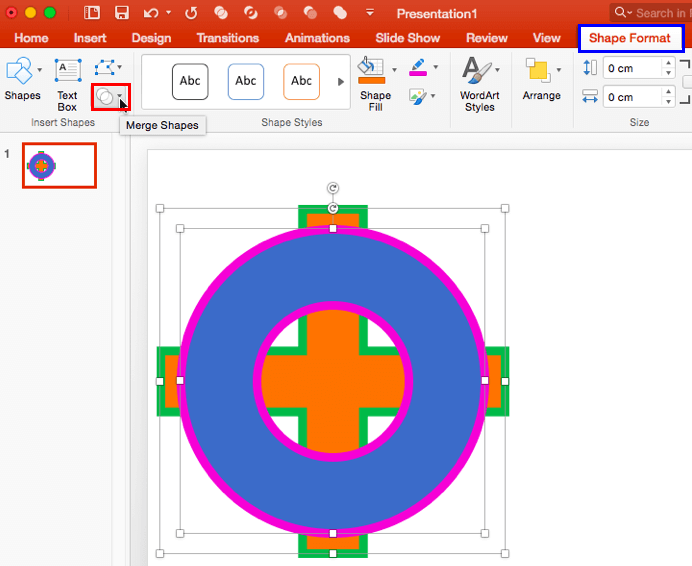Click the Save disk icon
This screenshot has height=566, width=692.
(122, 13)
